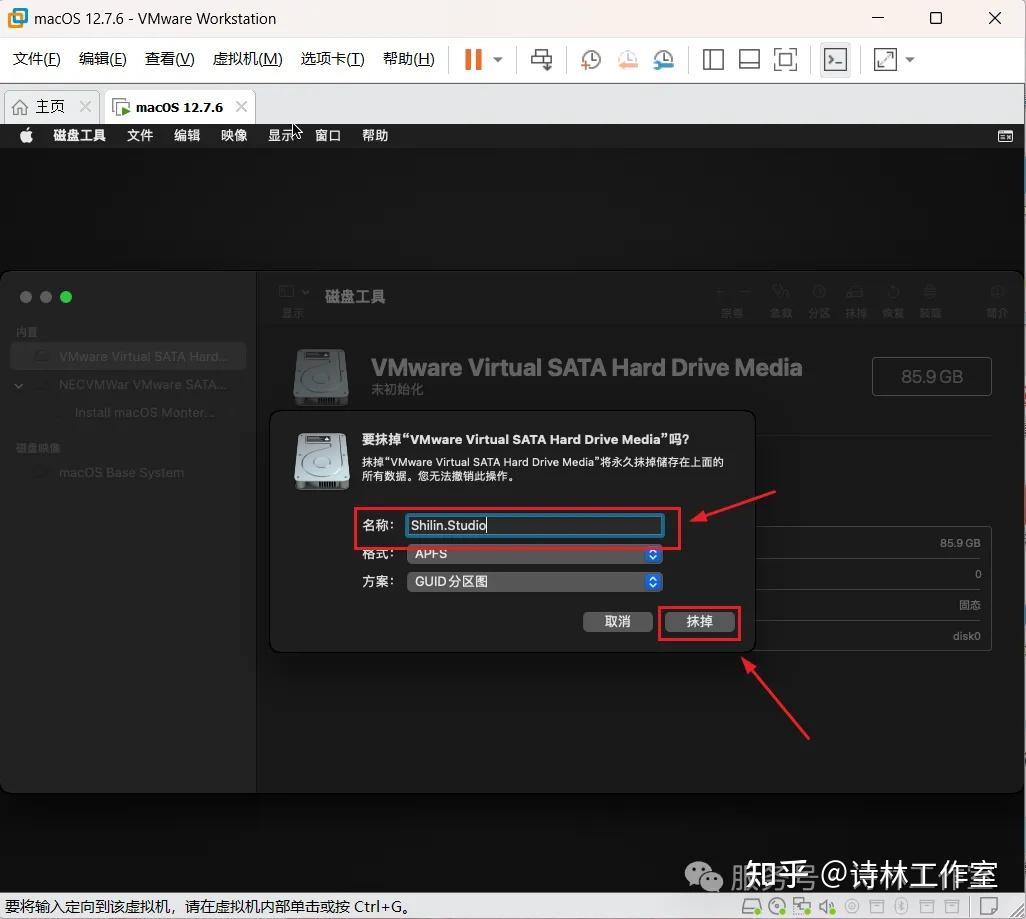This screenshot has height=919, width=1026.
Task: Click the hard disk status bar icon
Action: tap(752, 907)
